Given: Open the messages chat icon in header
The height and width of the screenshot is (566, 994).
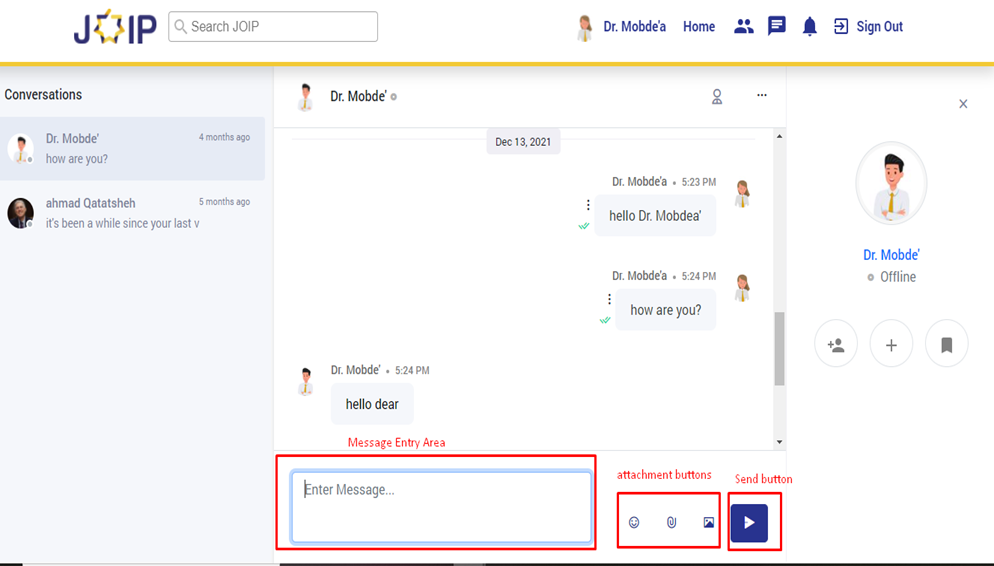Looking at the screenshot, I should [777, 27].
